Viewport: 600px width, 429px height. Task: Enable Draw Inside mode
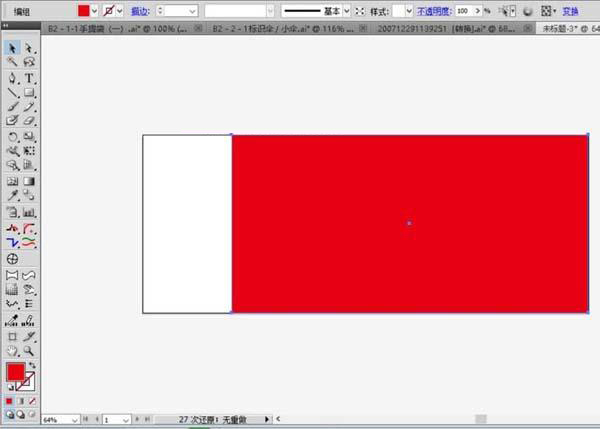[32, 414]
